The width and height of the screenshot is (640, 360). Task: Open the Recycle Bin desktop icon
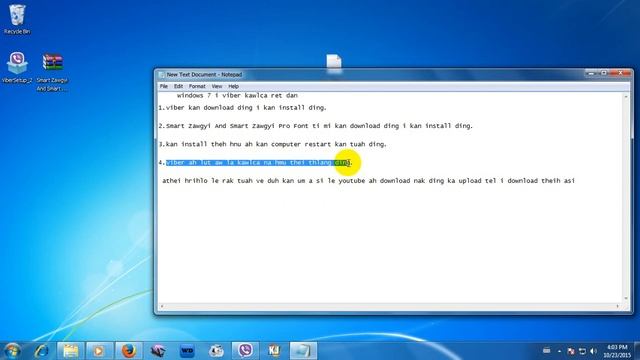[x=17, y=19]
